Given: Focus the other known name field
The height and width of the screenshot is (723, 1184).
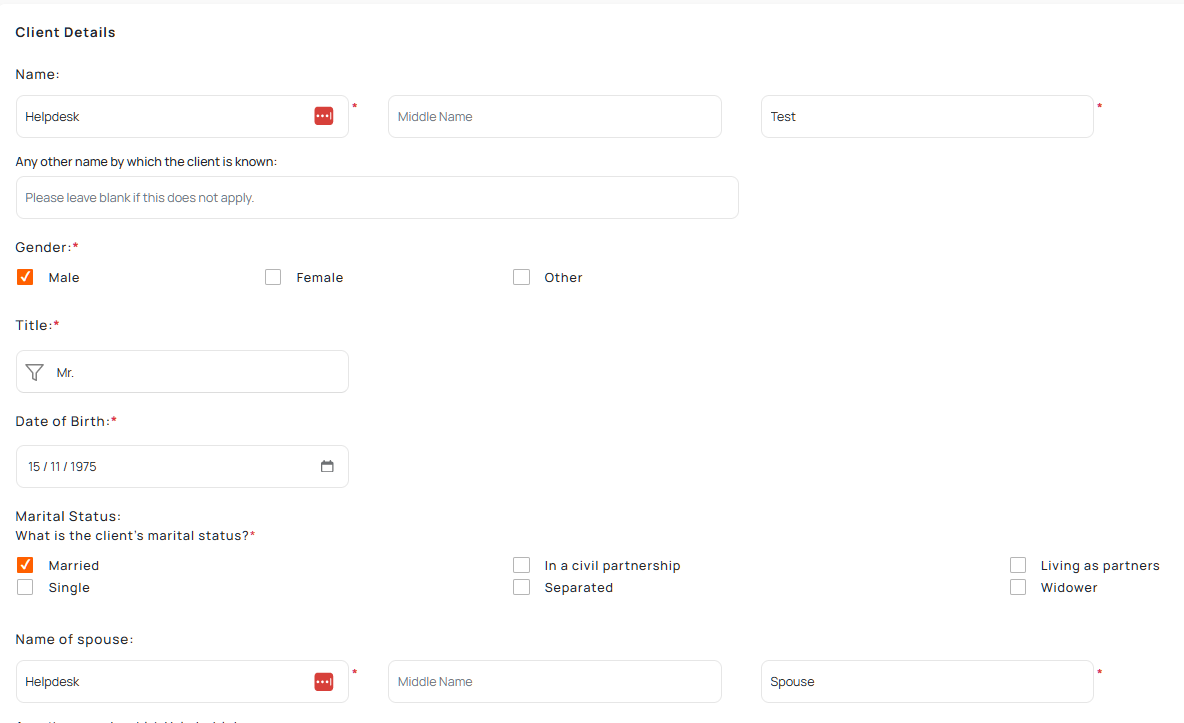Looking at the screenshot, I should [377, 198].
